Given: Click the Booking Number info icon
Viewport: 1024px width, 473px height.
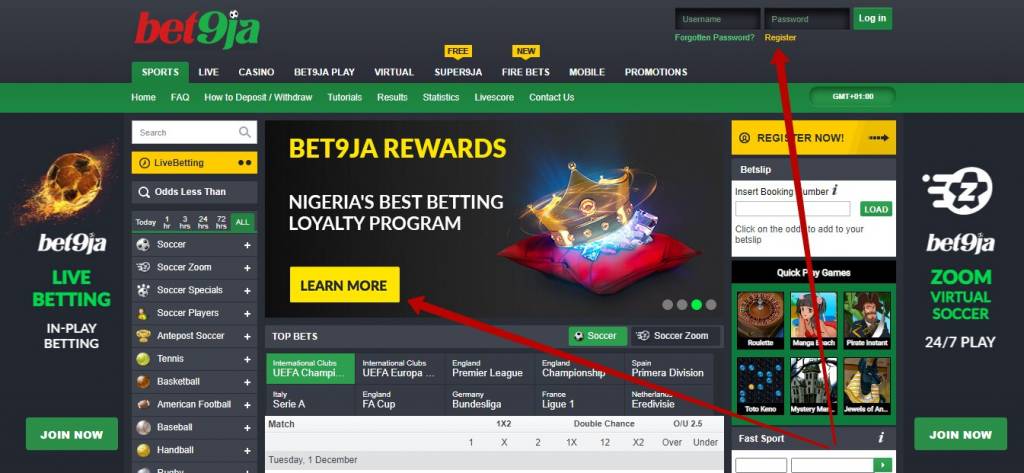Looking at the screenshot, I should [835, 191].
